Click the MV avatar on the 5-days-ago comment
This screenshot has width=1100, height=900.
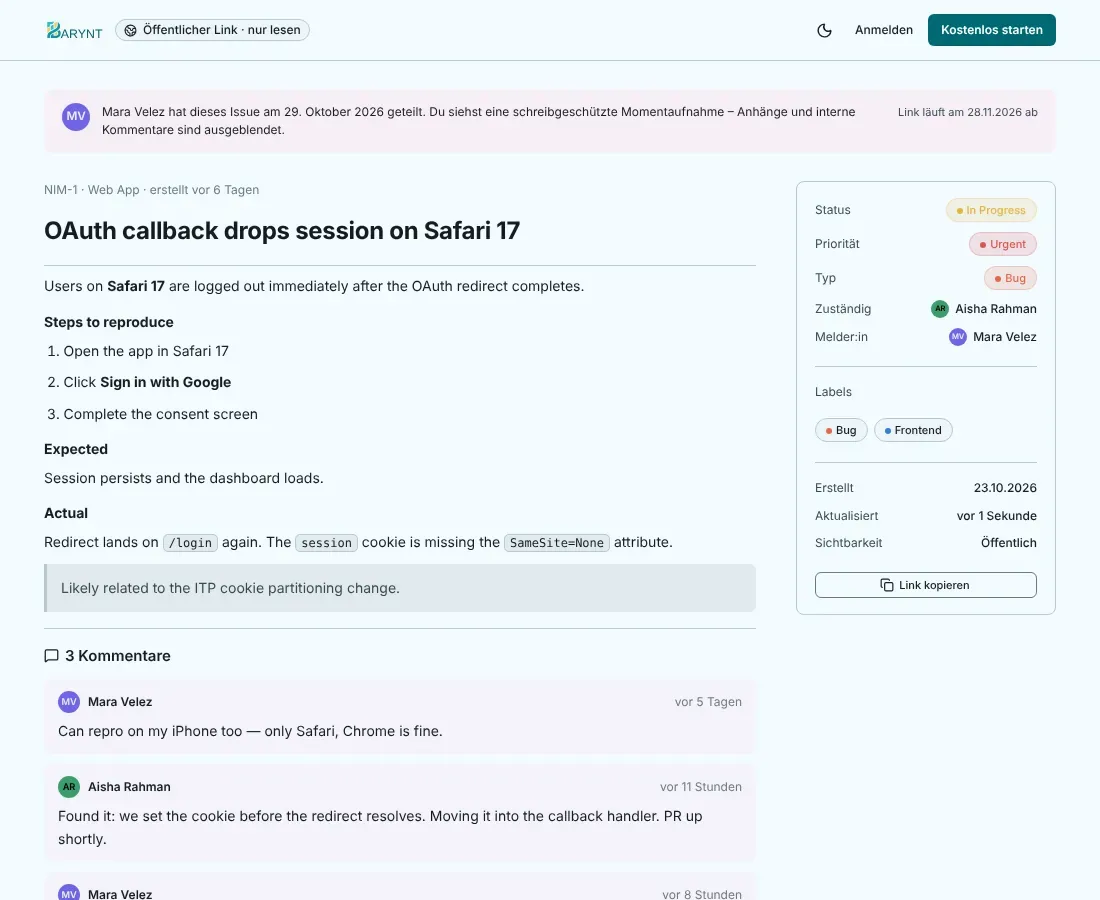point(69,701)
